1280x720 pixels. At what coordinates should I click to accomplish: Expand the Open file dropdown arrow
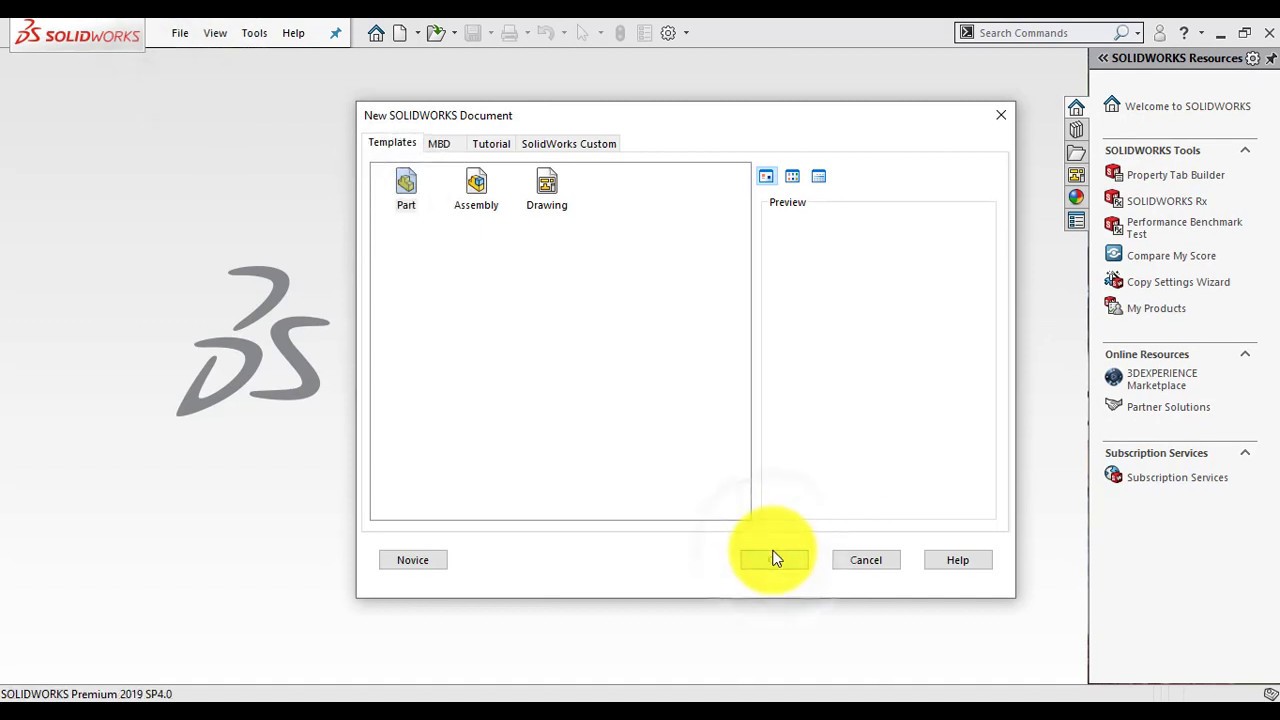454,33
